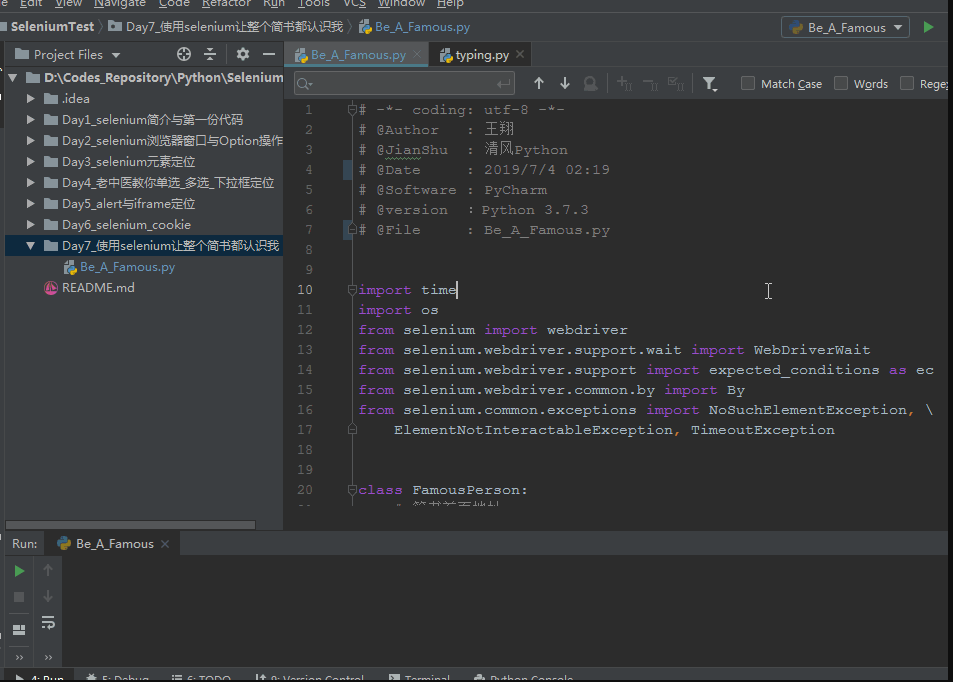Collapse the Day7_使用selenium folder
The height and width of the screenshot is (682, 953).
click(28, 245)
